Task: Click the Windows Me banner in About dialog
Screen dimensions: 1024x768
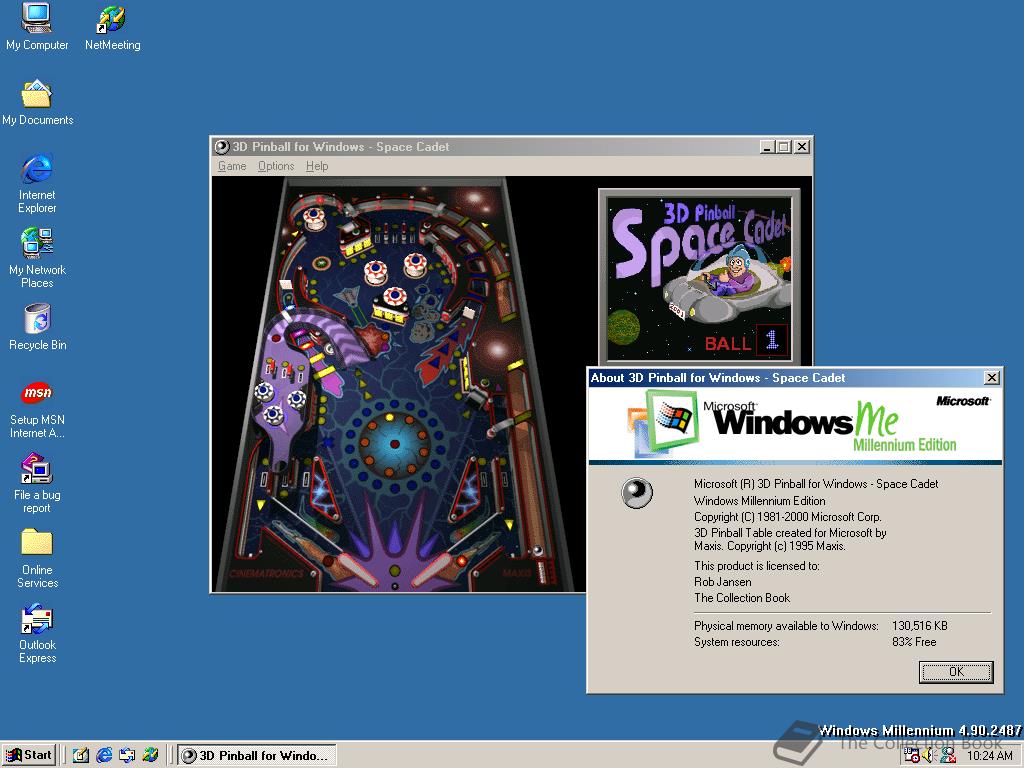Action: click(795, 424)
